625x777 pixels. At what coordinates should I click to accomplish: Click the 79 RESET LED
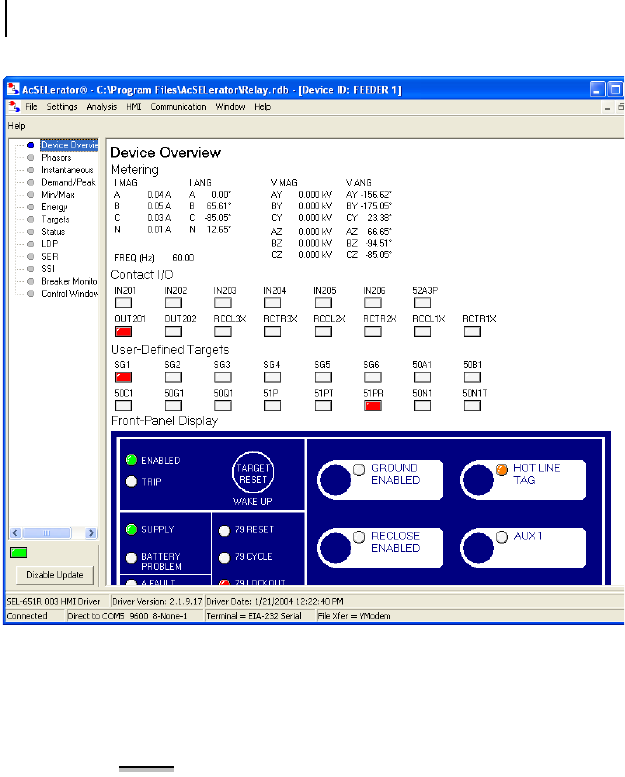225,531
